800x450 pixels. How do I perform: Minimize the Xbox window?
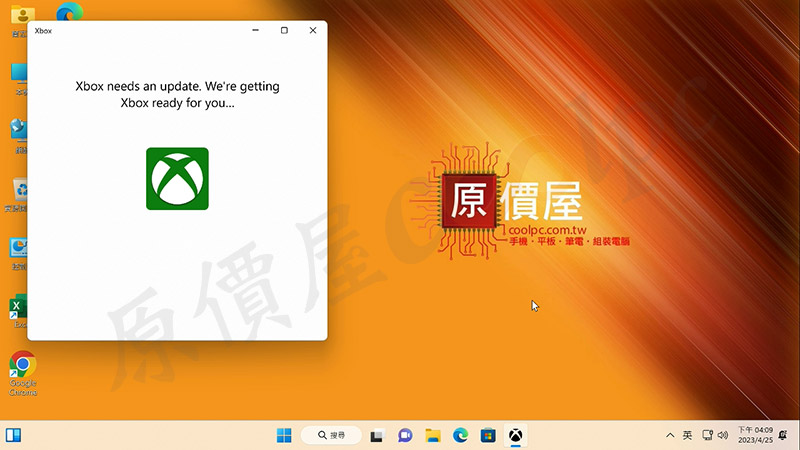coord(256,31)
